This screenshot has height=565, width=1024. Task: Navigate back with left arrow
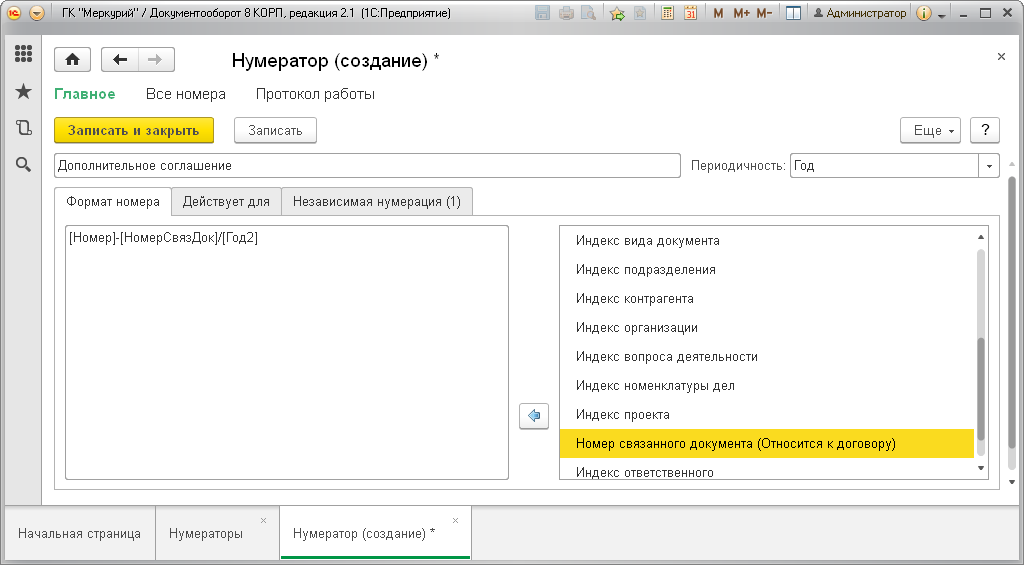click(x=120, y=60)
